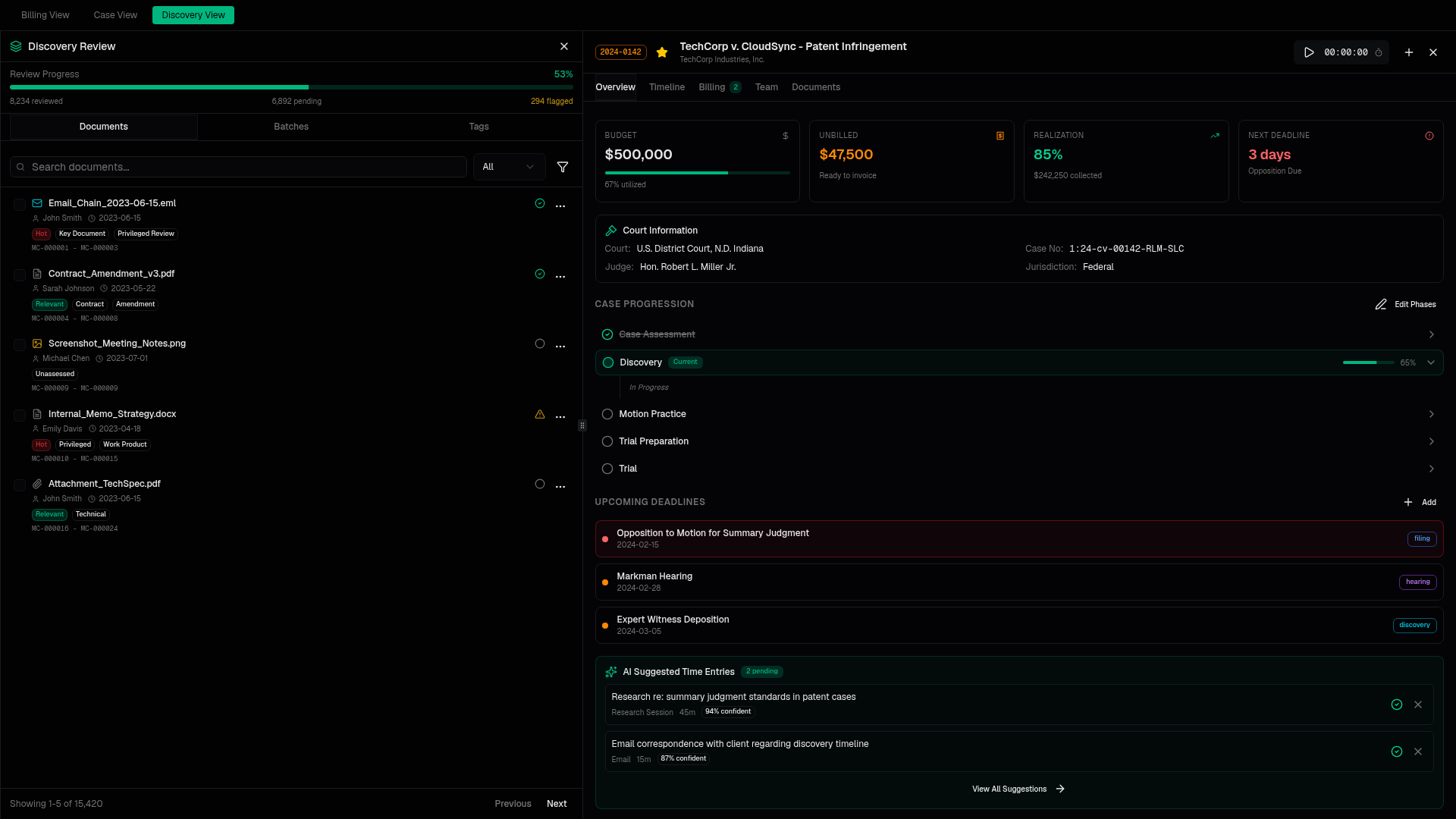Open the All filter dropdown

(509, 167)
